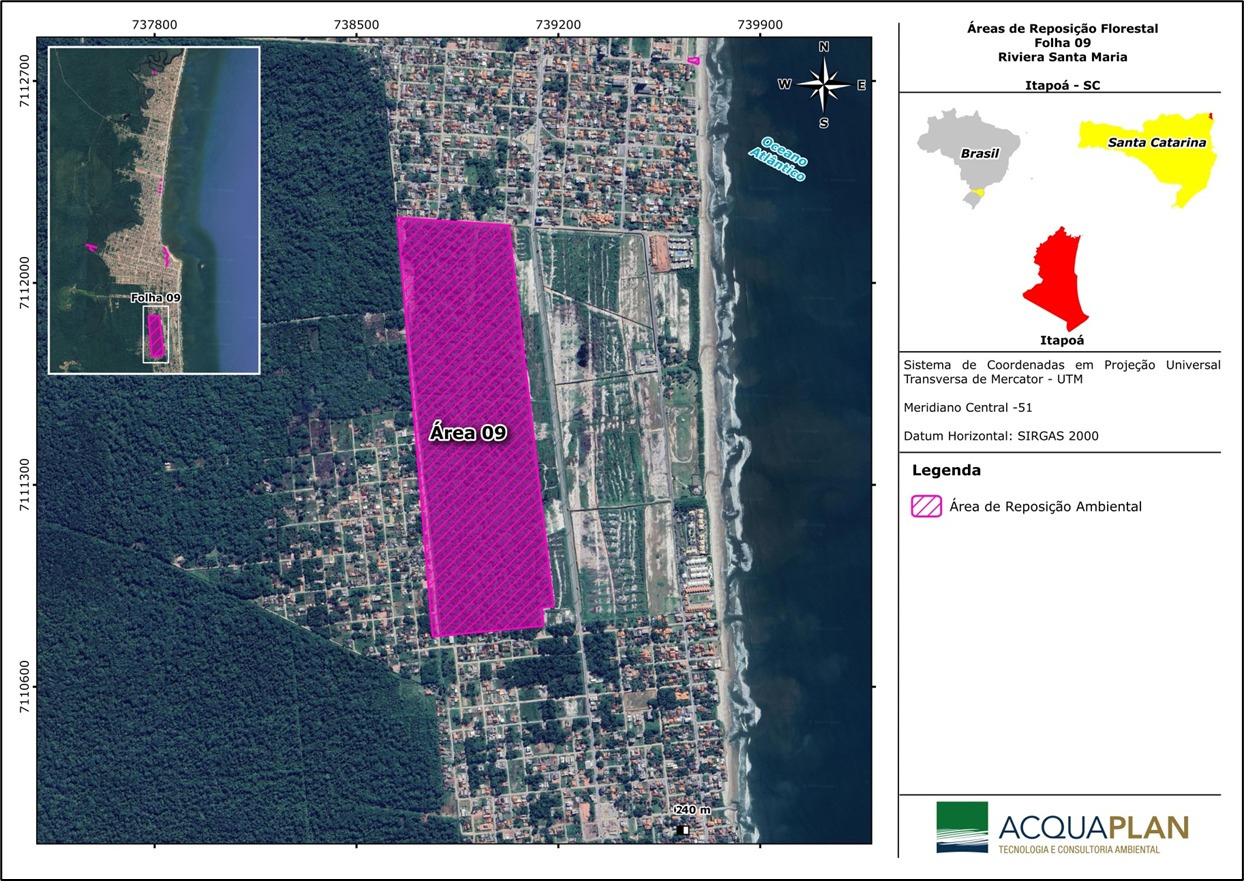Click the green Acquaplan logo square

click(961, 826)
